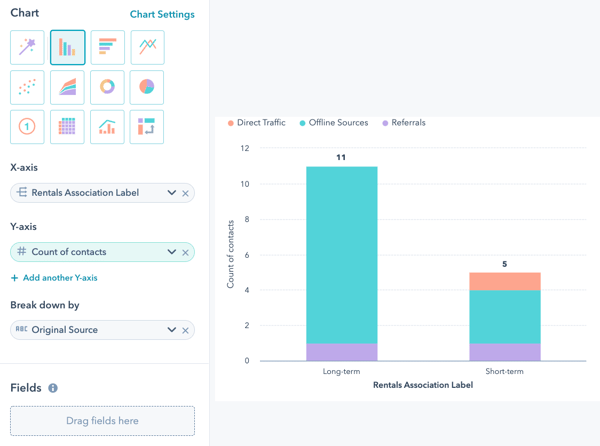Click the Original Source breakdown field

(x=103, y=330)
